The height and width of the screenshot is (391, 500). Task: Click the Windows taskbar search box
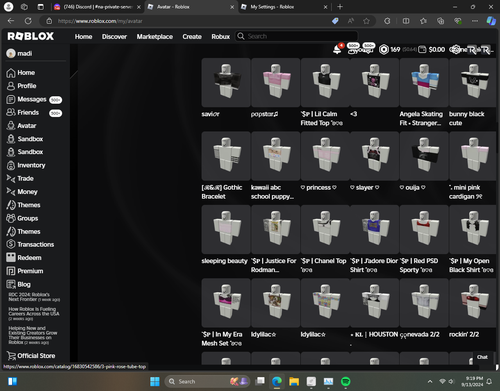point(208,381)
